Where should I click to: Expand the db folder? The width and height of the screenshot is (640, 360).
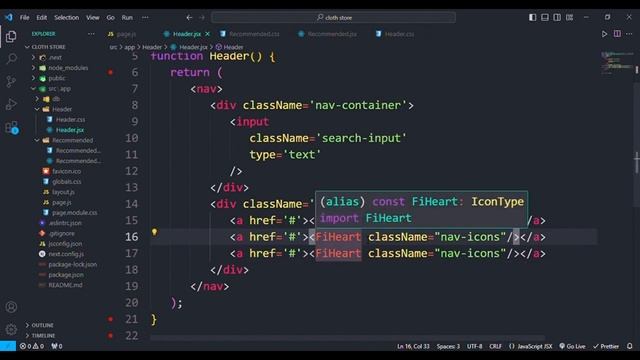[37, 99]
